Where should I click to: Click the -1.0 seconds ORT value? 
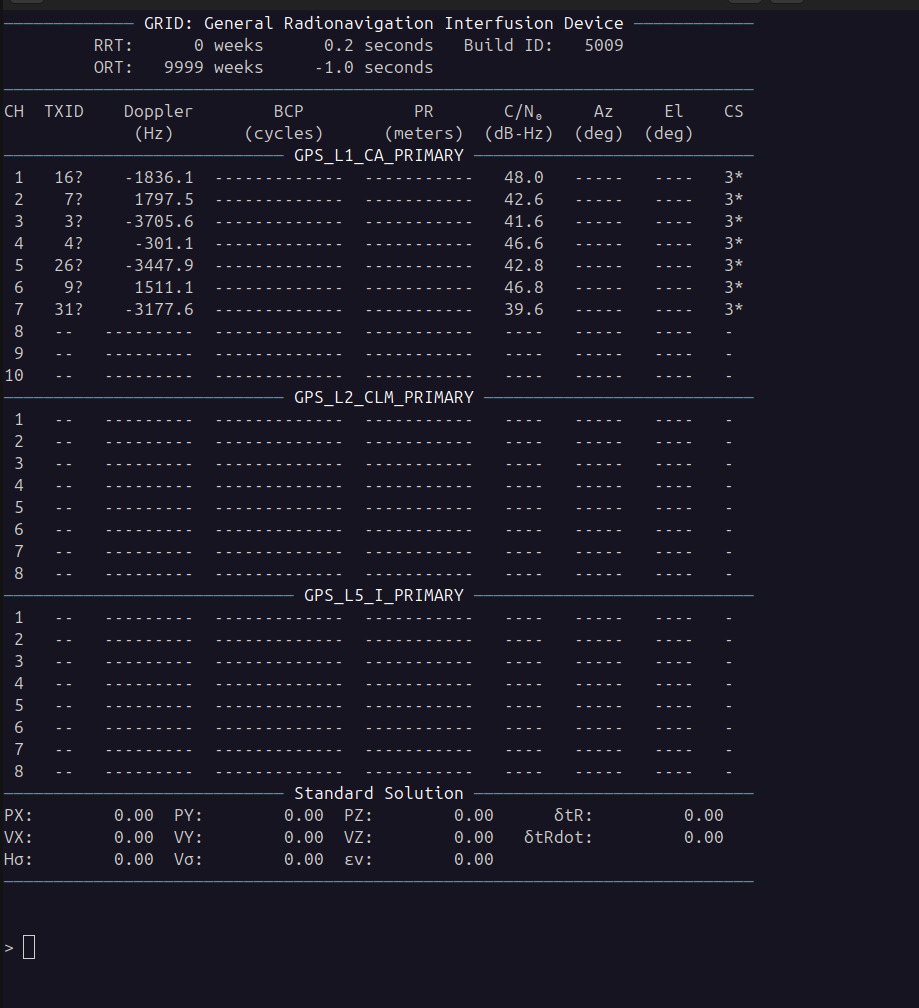click(x=374, y=68)
